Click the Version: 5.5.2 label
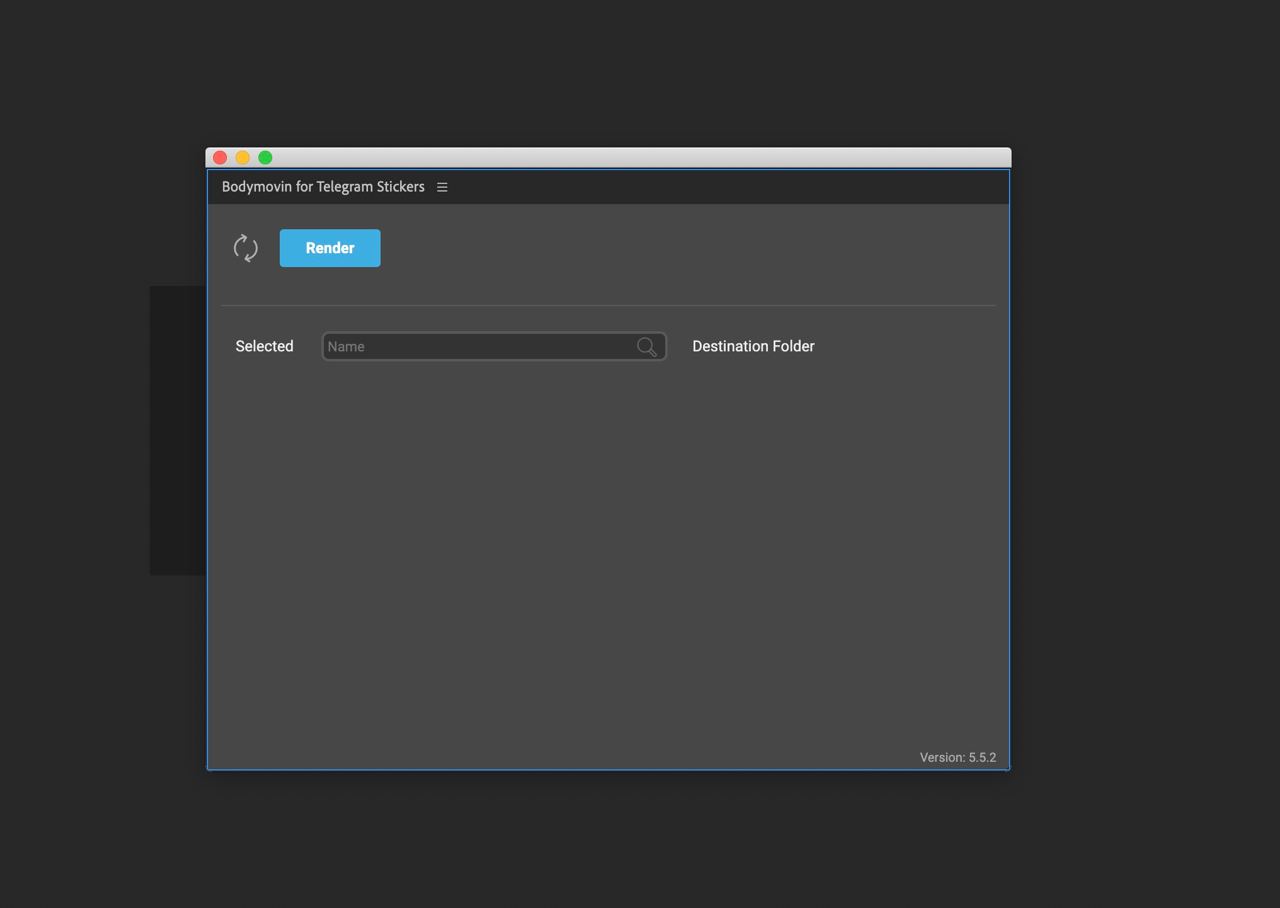This screenshot has width=1280, height=908. (x=958, y=757)
